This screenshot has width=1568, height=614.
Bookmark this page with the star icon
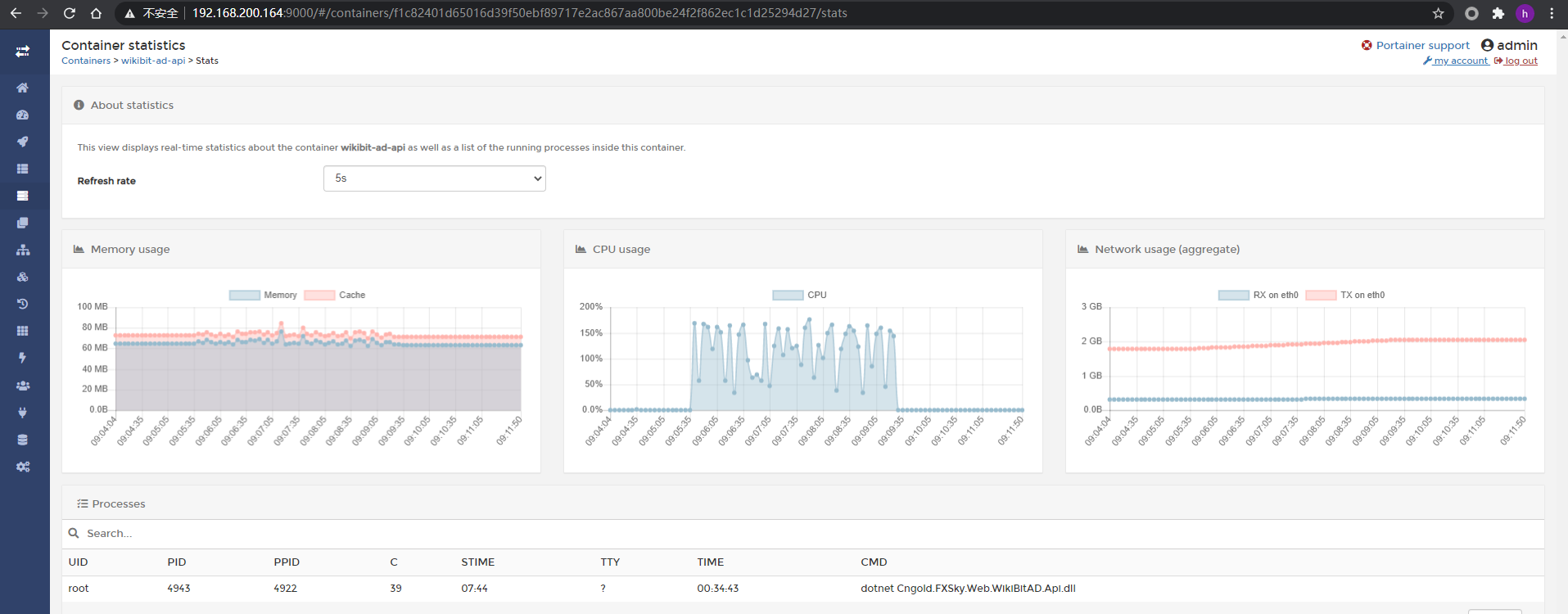click(1438, 13)
